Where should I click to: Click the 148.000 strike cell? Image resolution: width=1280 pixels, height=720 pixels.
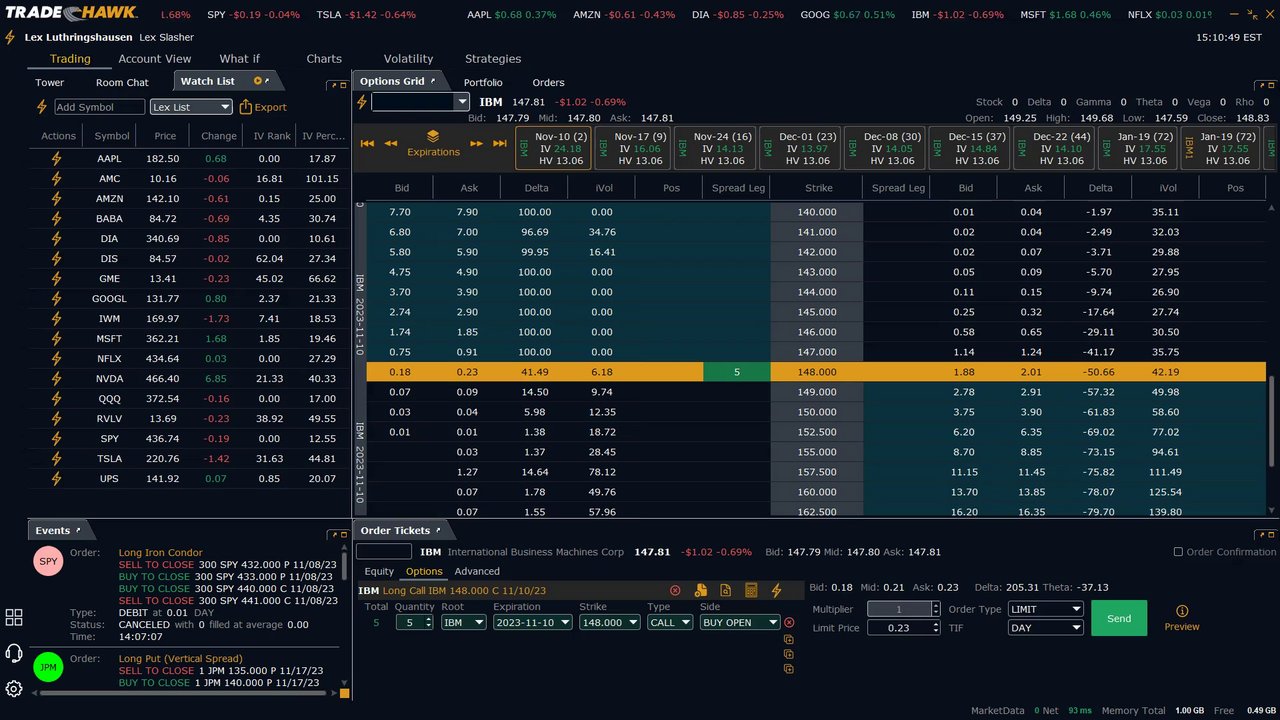click(x=816, y=372)
